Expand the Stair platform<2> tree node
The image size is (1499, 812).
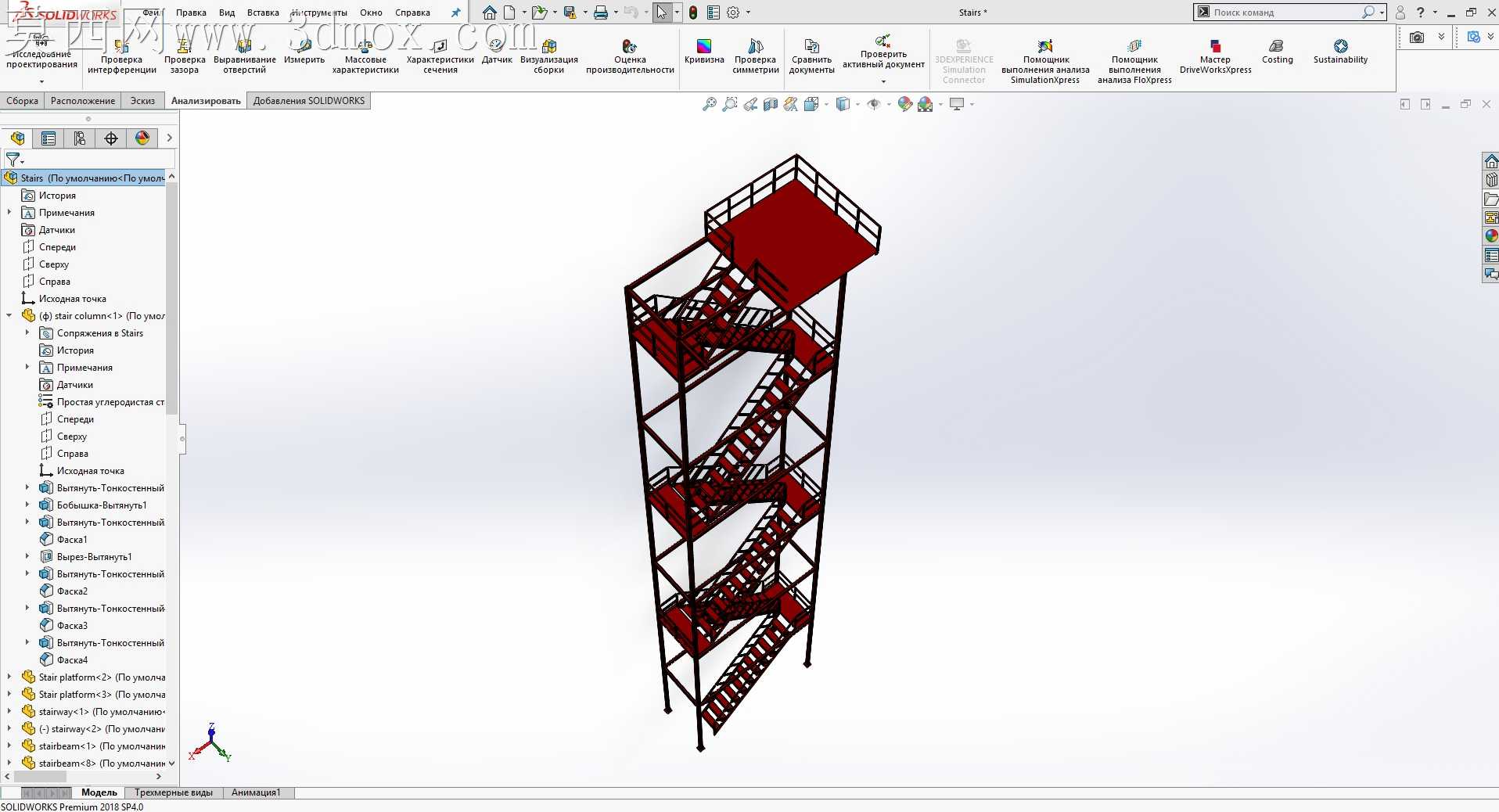9,677
